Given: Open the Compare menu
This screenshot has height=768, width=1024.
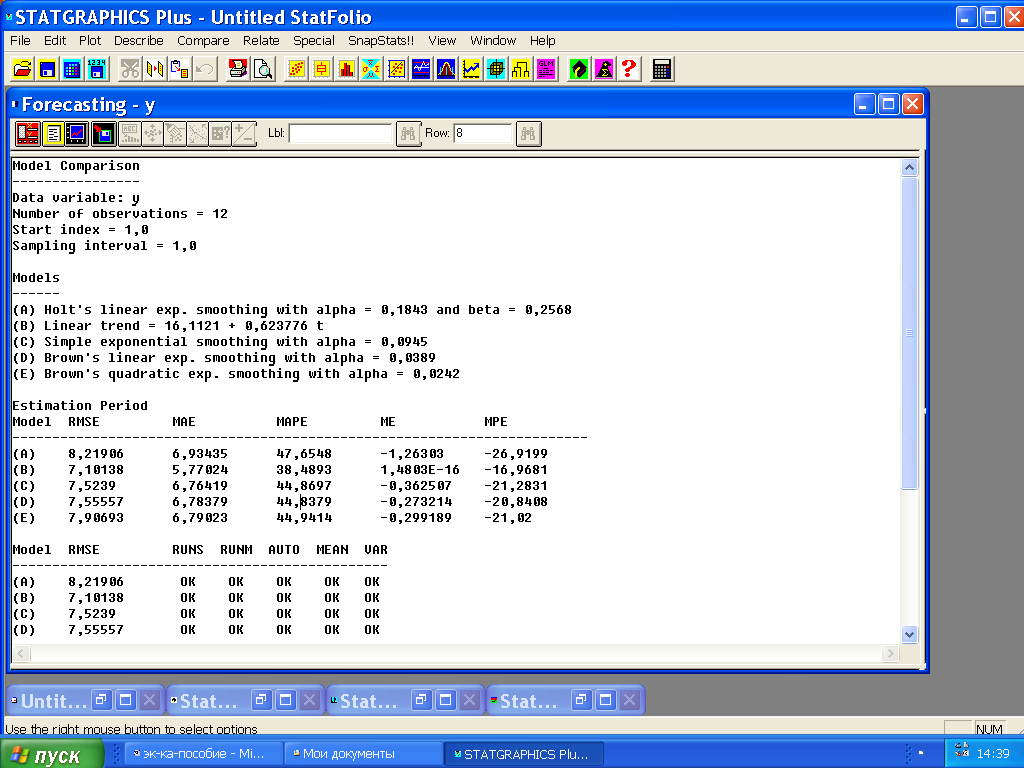Looking at the screenshot, I should pos(203,40).
